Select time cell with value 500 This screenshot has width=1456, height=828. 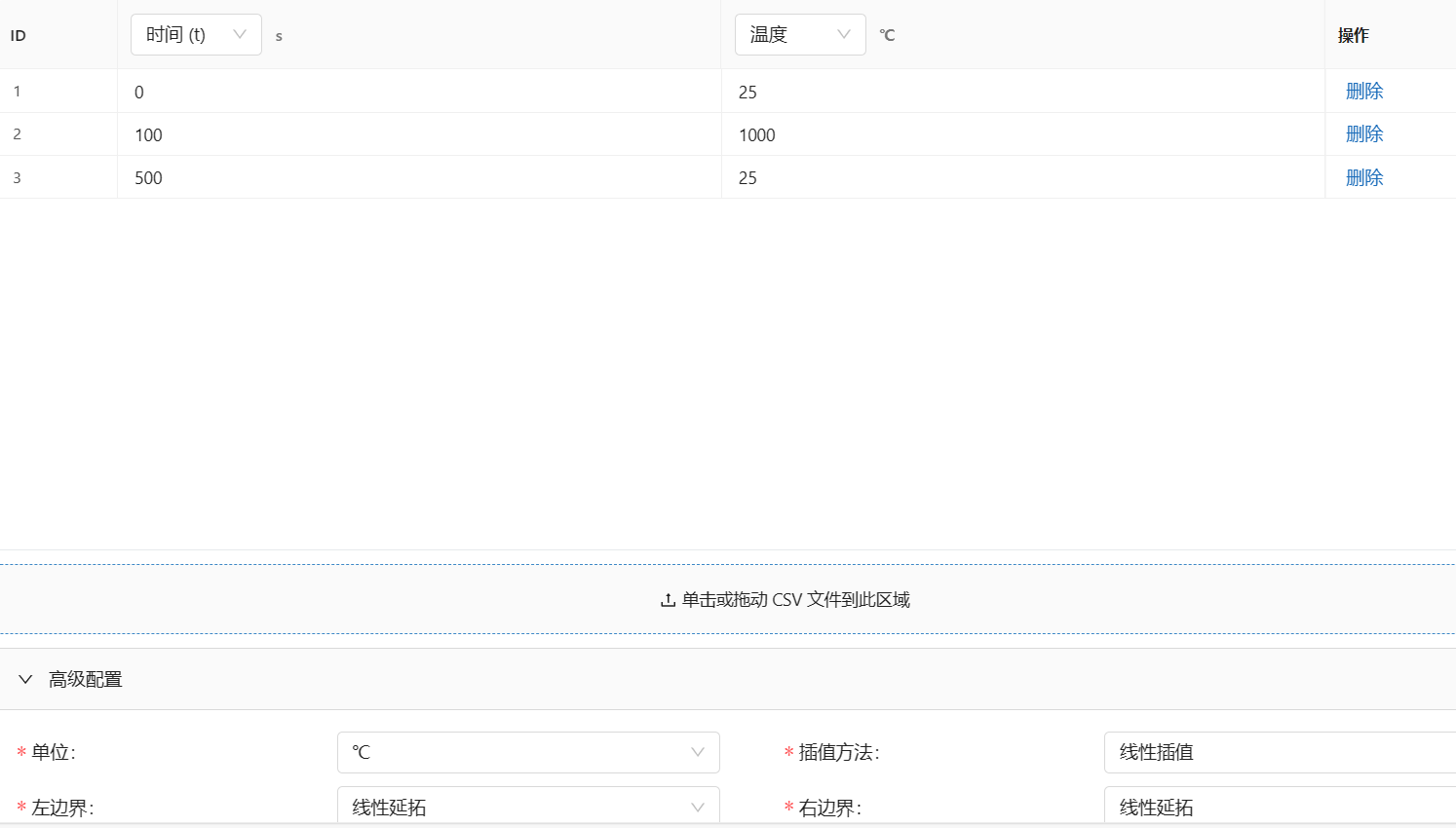pos(419,177)
